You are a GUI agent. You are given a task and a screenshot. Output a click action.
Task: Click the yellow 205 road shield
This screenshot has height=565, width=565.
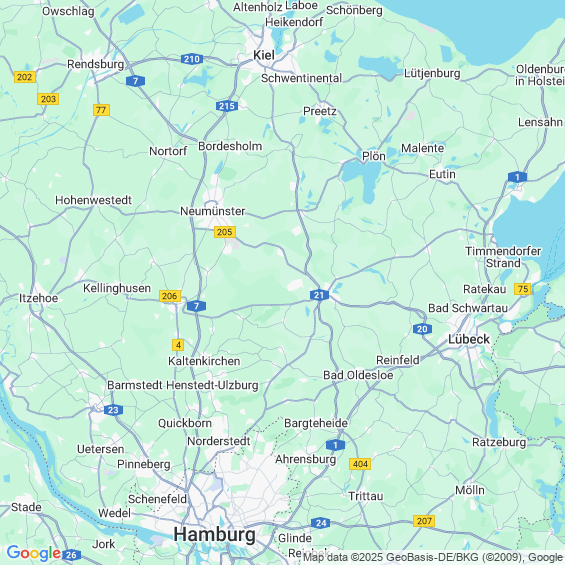225,232
